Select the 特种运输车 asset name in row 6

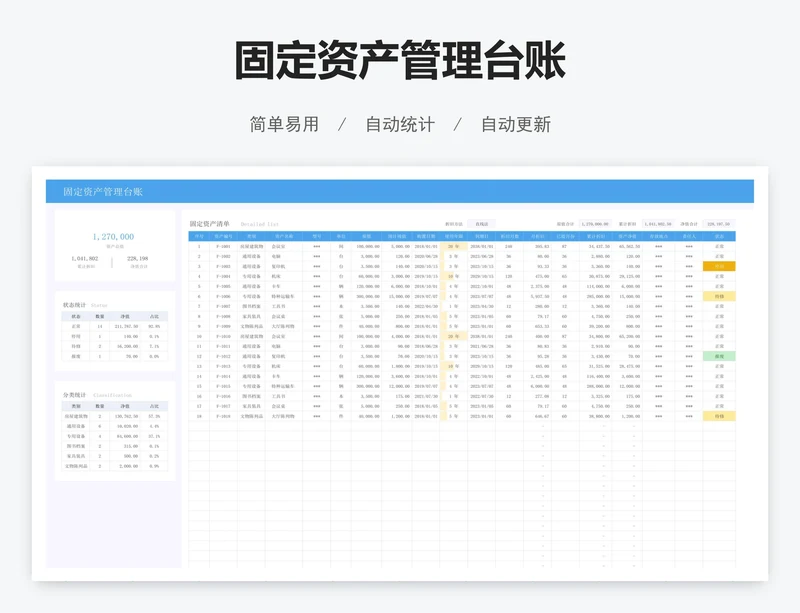[x=283, y=297]
